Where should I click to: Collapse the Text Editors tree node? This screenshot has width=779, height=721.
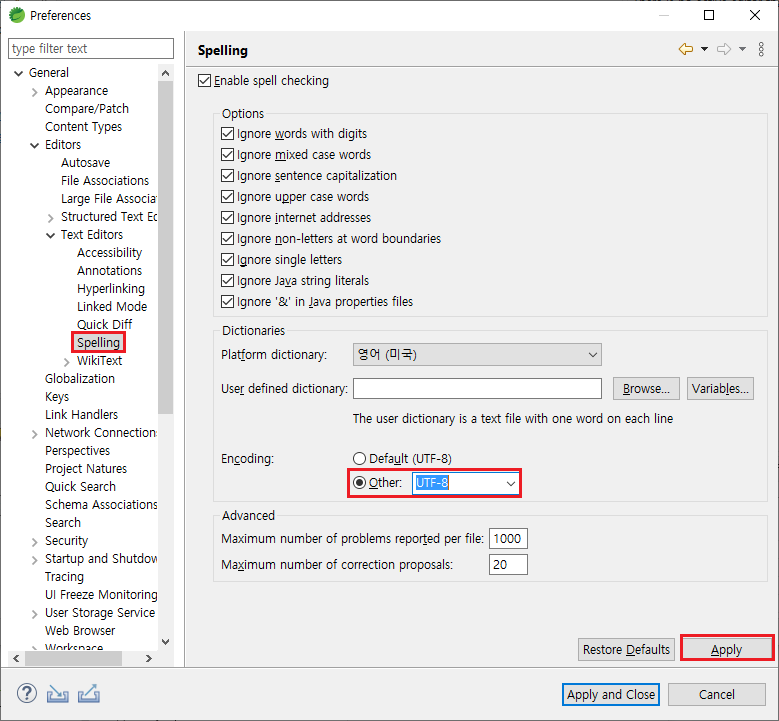(50, 236)
